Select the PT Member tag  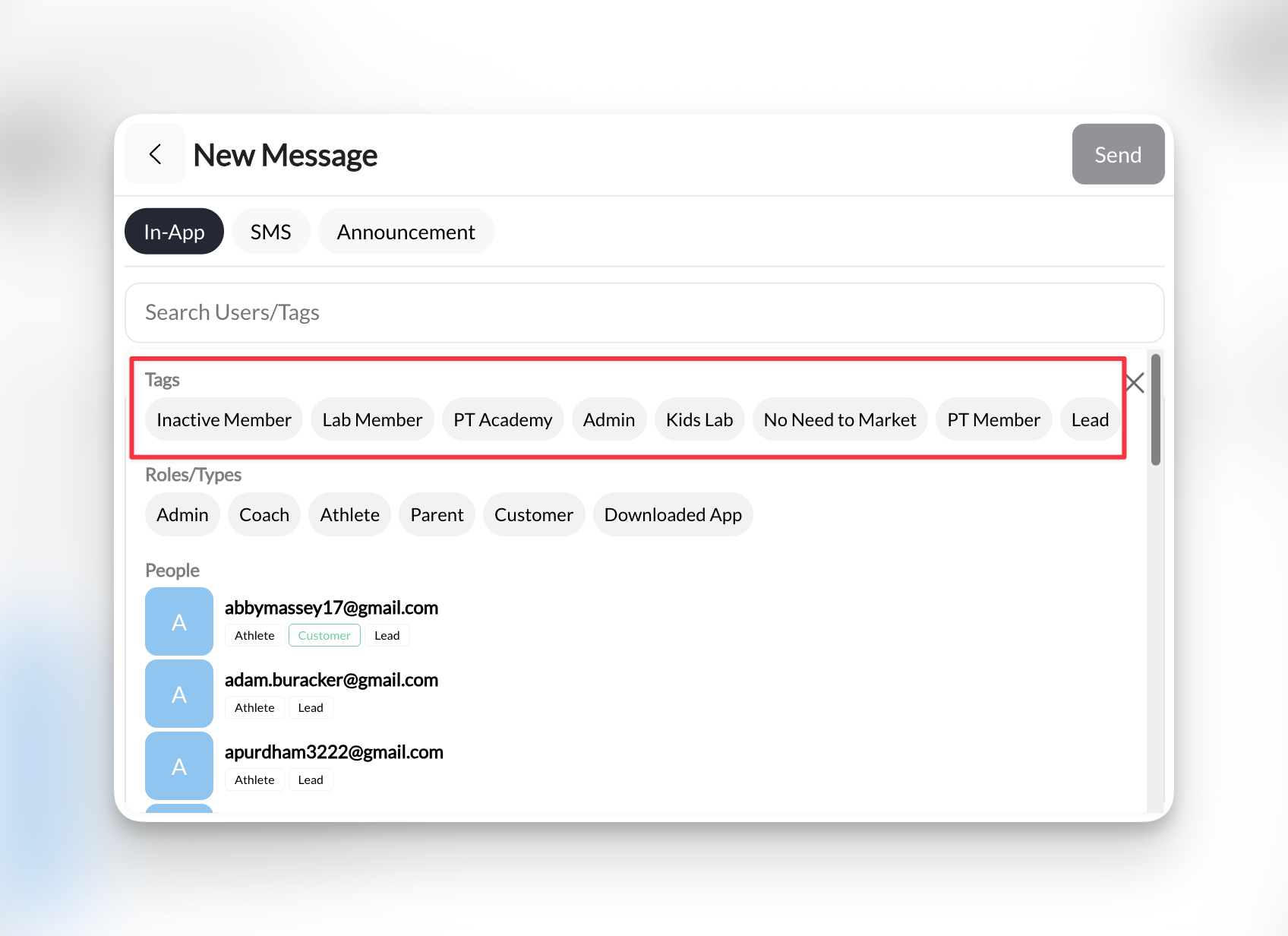pos(993,419)
